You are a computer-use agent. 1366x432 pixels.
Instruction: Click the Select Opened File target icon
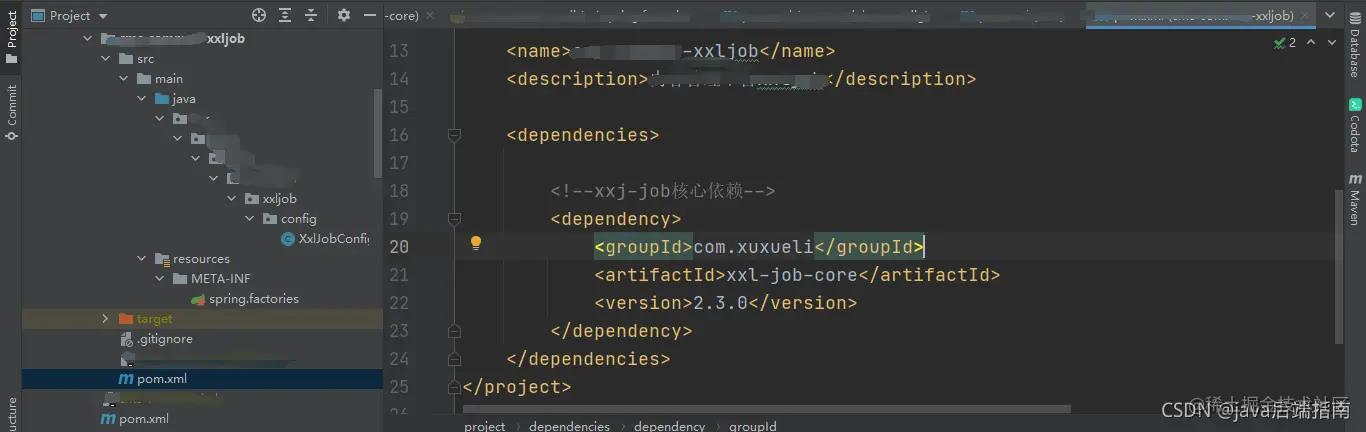click(x=259, y=15)
